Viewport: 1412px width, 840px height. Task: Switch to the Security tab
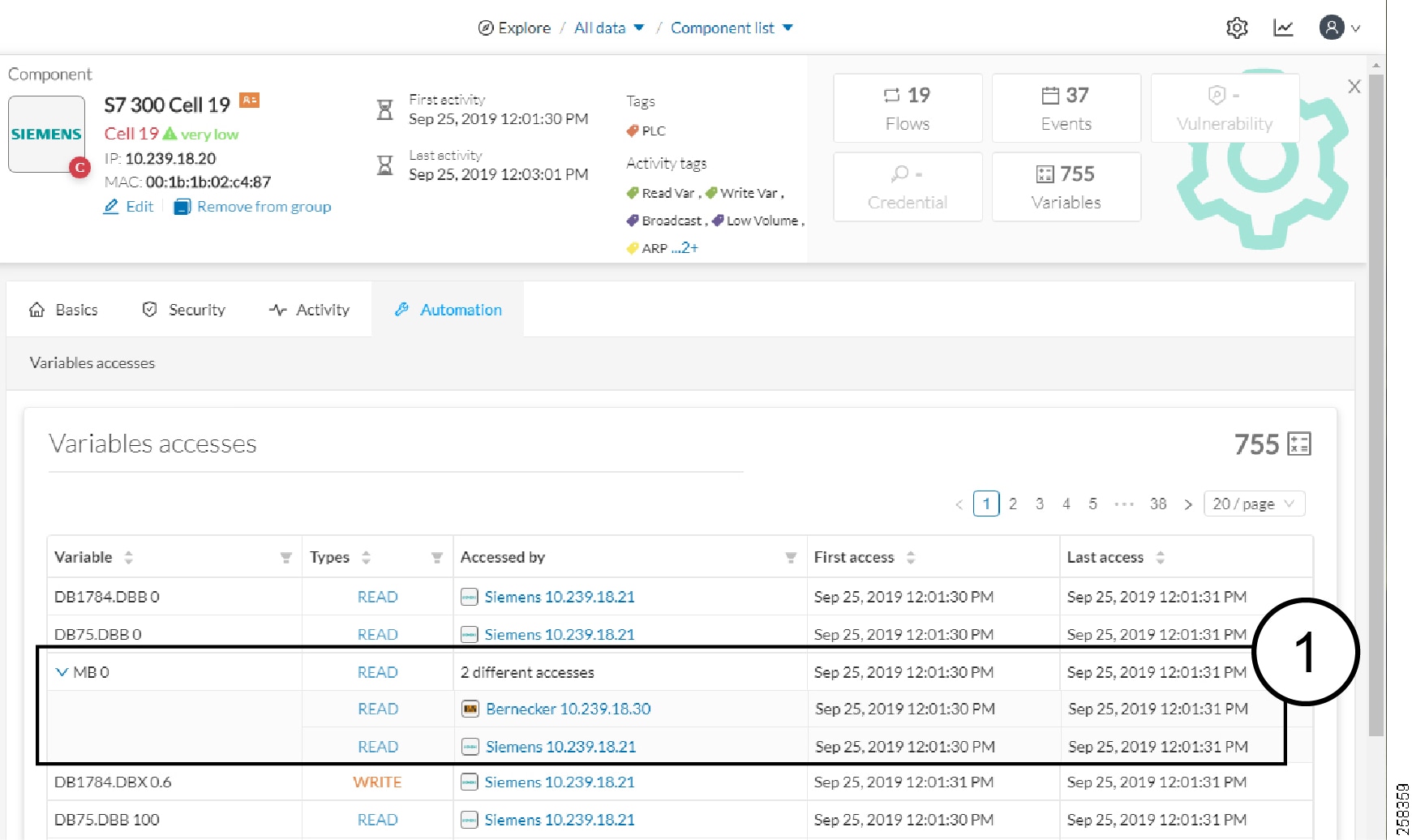[x=182, y=309]
